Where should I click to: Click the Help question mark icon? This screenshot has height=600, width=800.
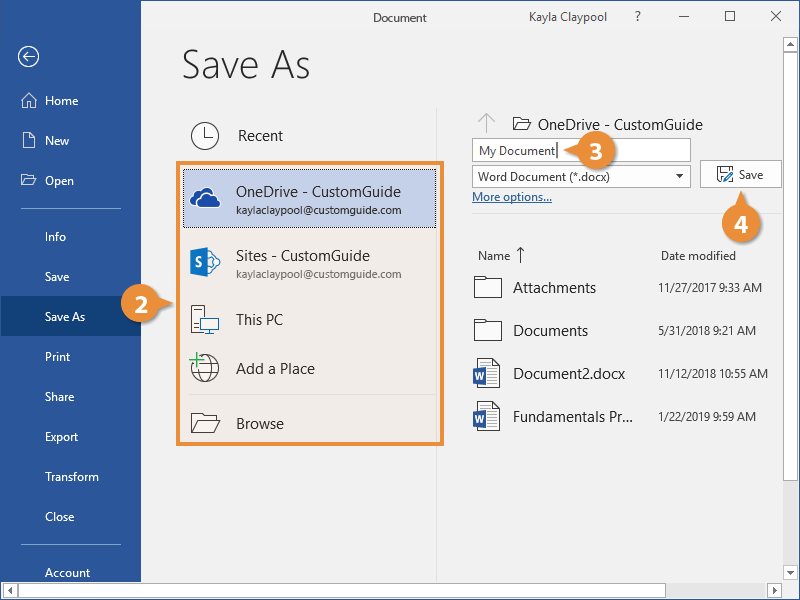(x=638, y=16)
